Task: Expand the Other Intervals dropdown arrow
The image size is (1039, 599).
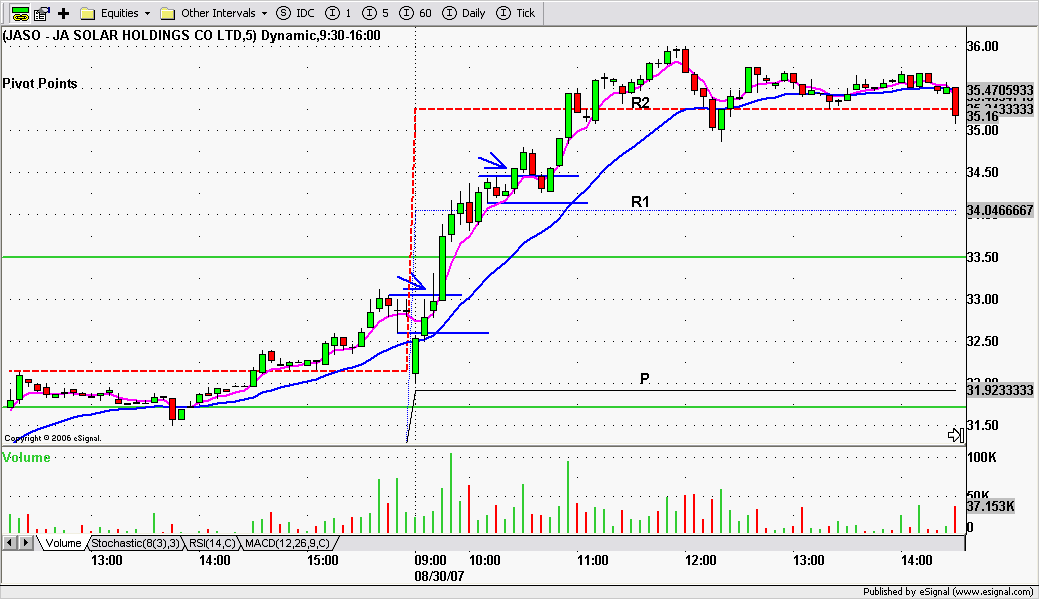Action: [x=264, y=13]
